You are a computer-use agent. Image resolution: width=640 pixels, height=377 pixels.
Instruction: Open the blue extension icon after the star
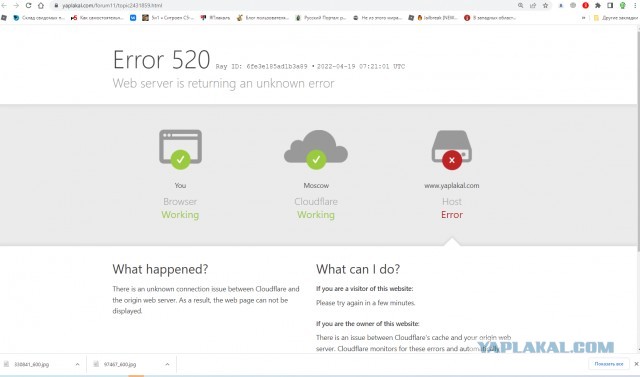coord(561,5)
